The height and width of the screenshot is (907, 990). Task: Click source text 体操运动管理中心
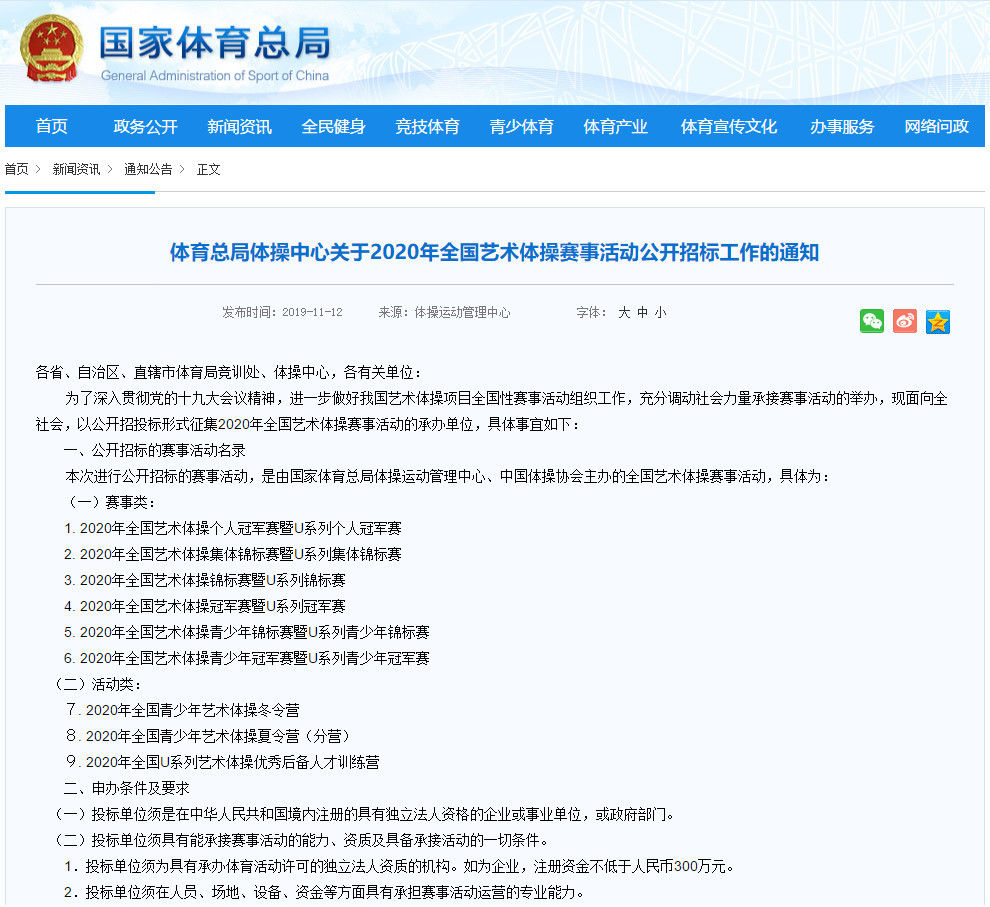(462, 312)
